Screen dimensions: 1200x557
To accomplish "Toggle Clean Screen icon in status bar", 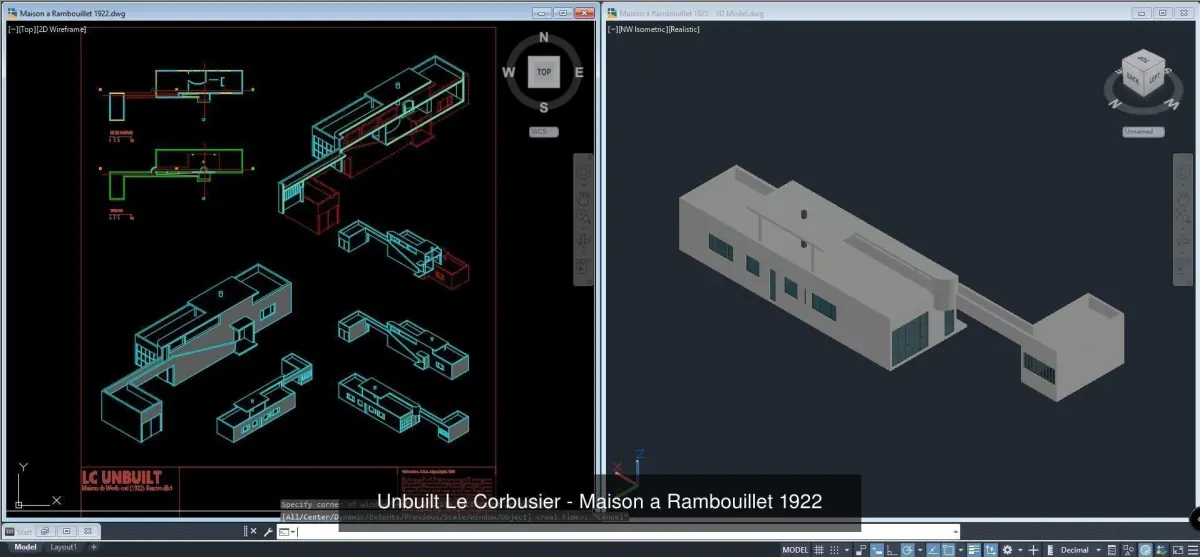I will (x=1178, y=549).
